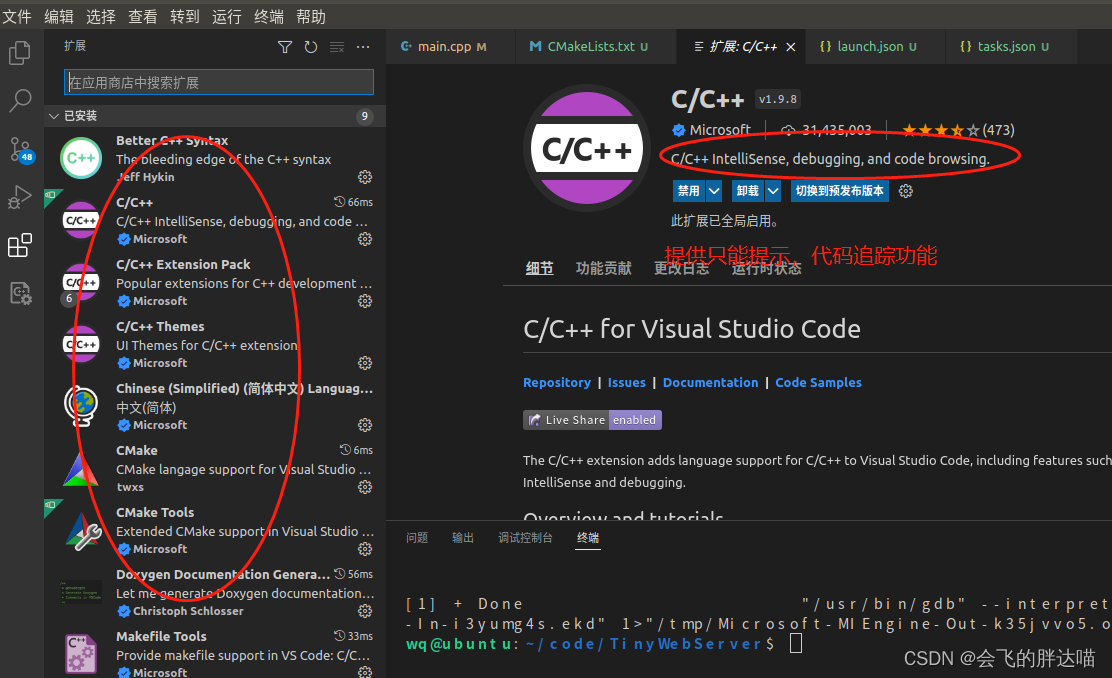1112x678 pixels.
Task: Open gear settings for C/C++ Extension Pack
Action: tap(365, 301)
